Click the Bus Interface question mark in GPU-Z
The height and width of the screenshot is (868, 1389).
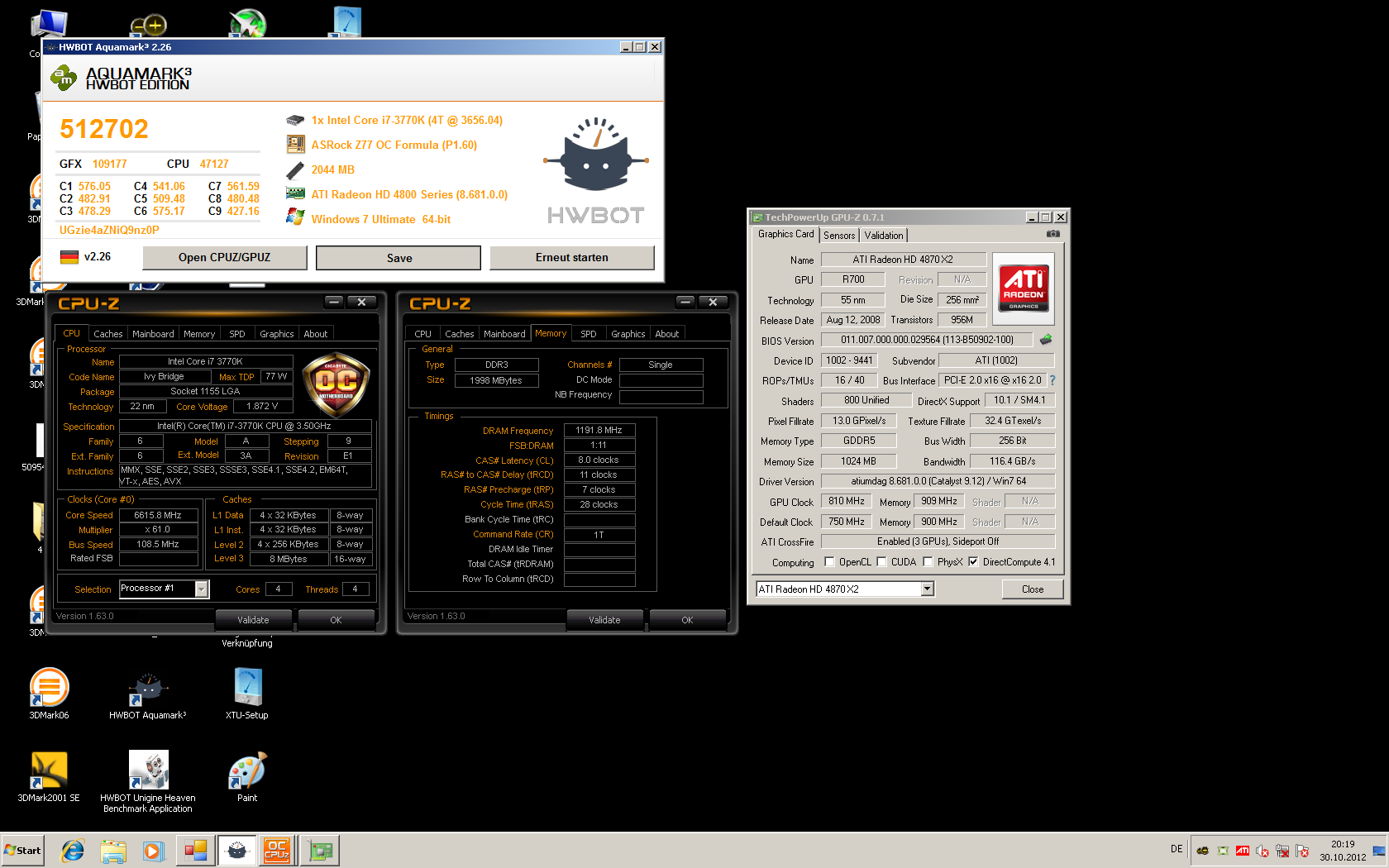tap(1052, 380)
